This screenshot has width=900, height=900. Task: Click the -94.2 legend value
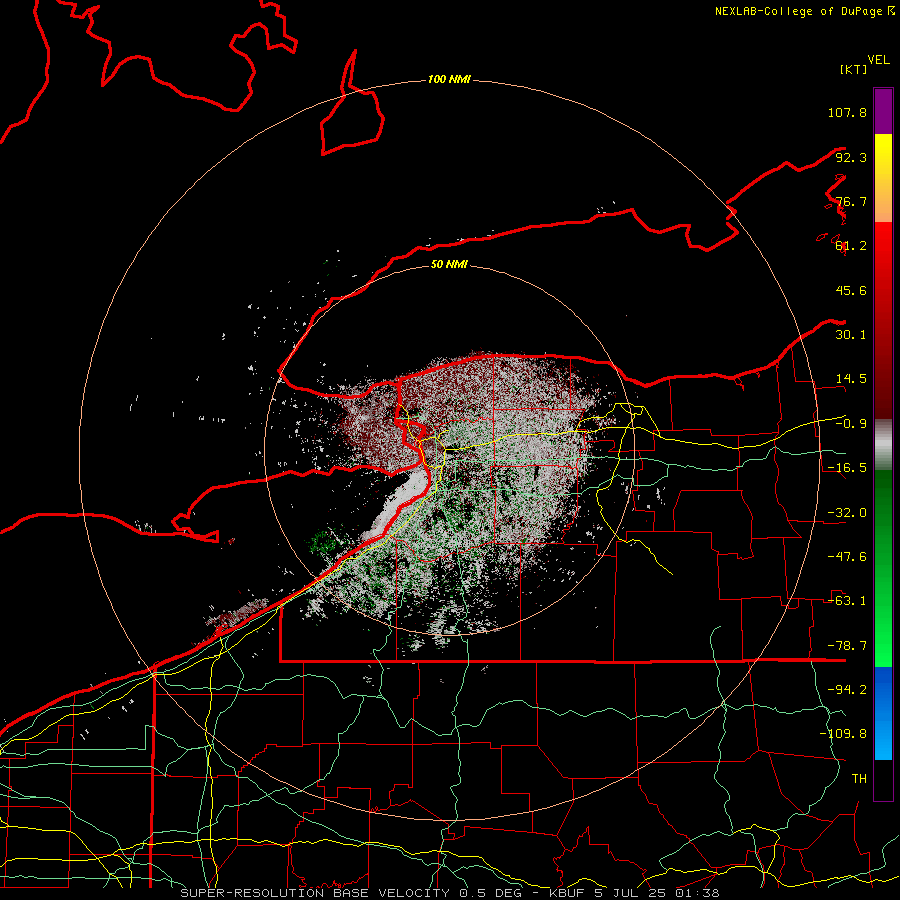pos(847,690)
